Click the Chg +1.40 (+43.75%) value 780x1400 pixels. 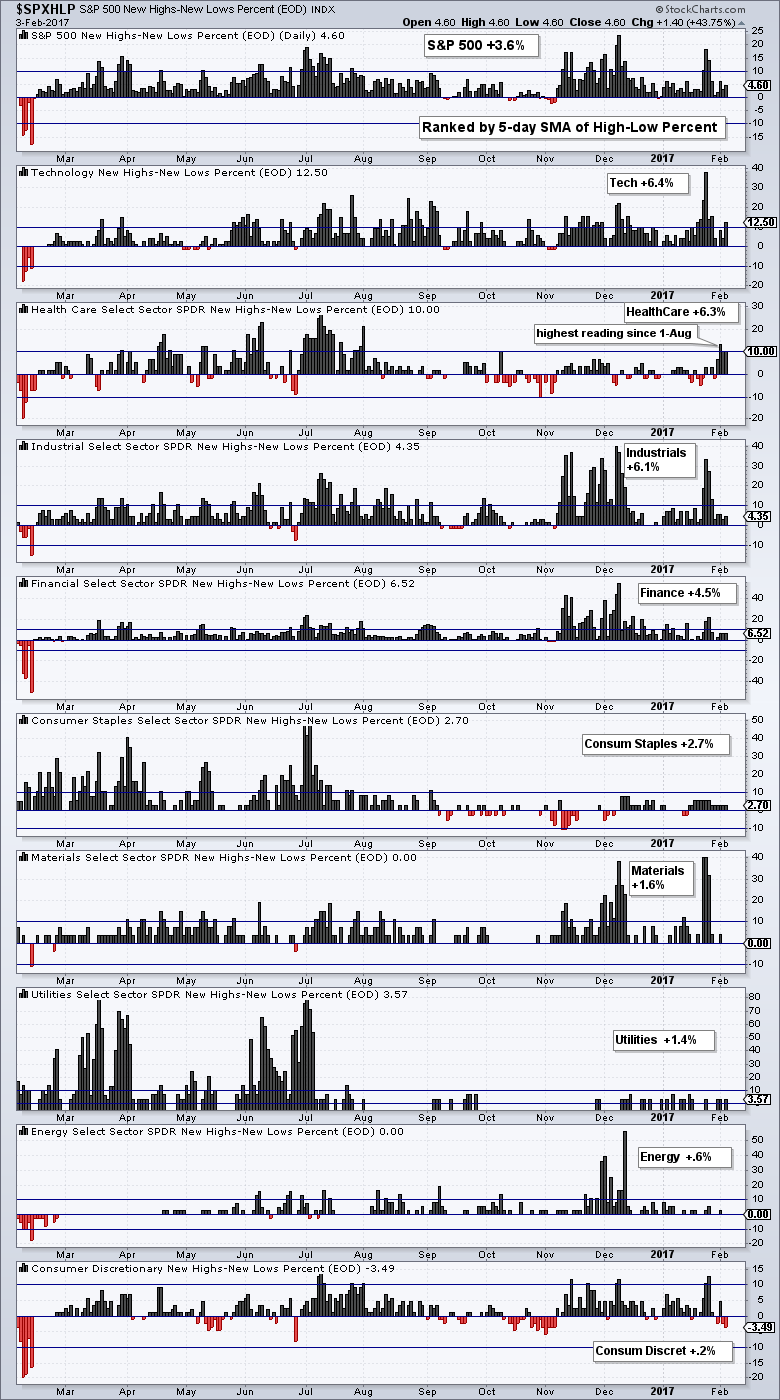pyautogui.click(x=685, y=22)
